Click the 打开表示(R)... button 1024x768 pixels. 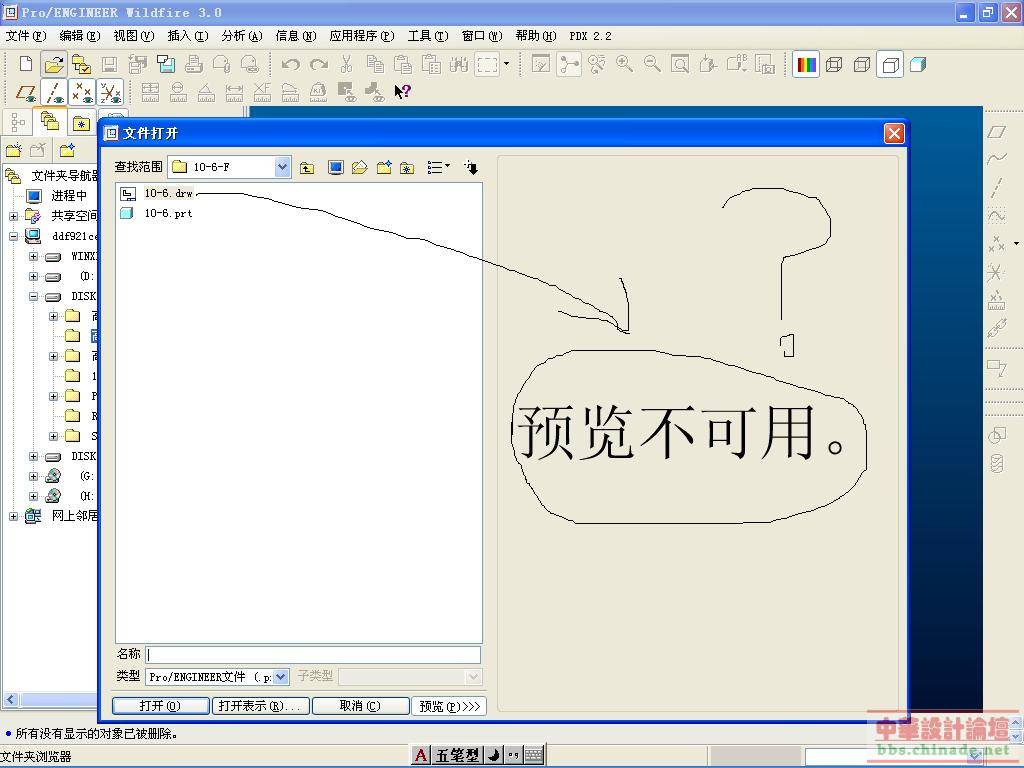260,706
